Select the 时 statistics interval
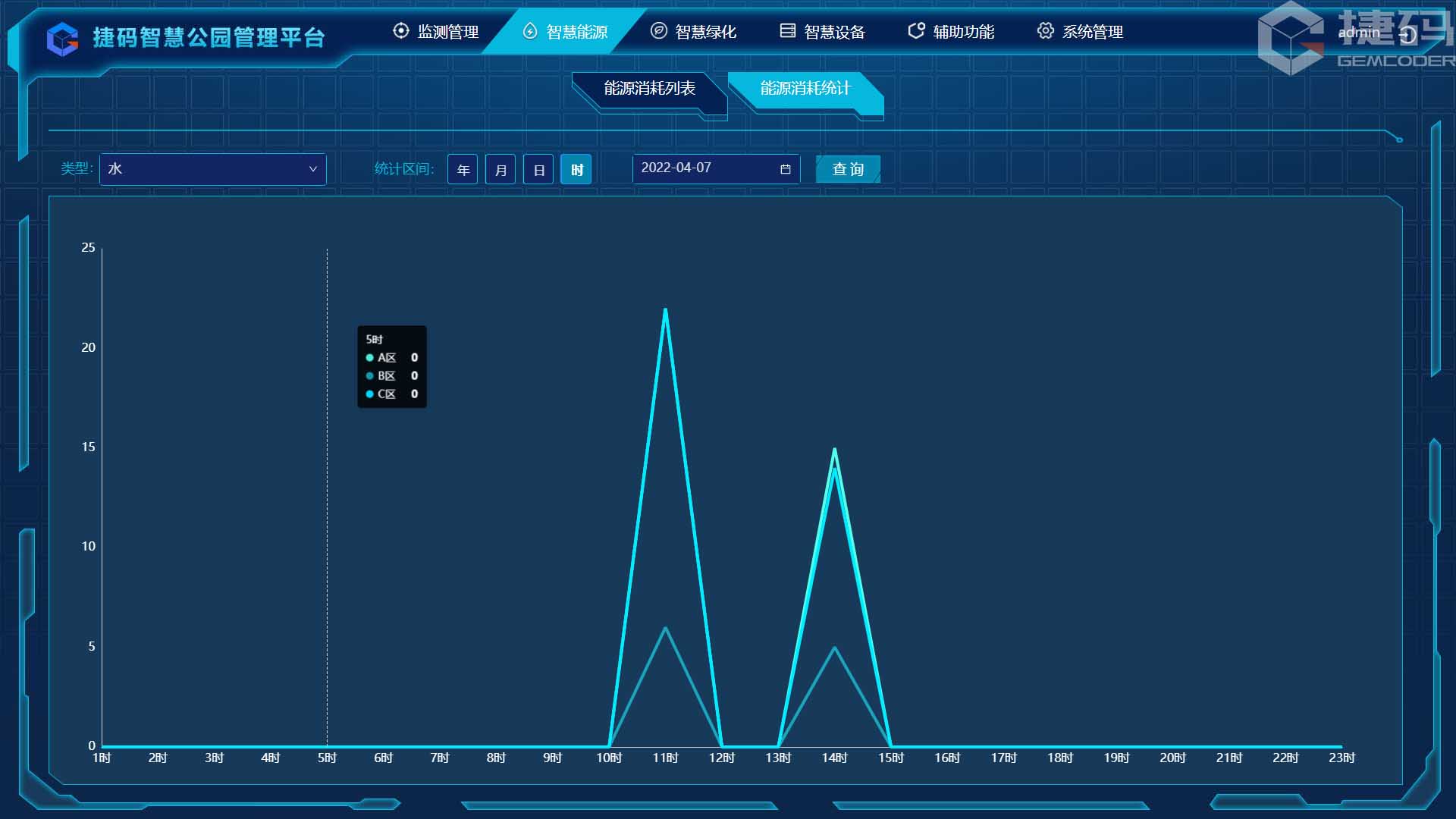Image resolution: width=1456 pixels, height=819 pixels. 576,170
